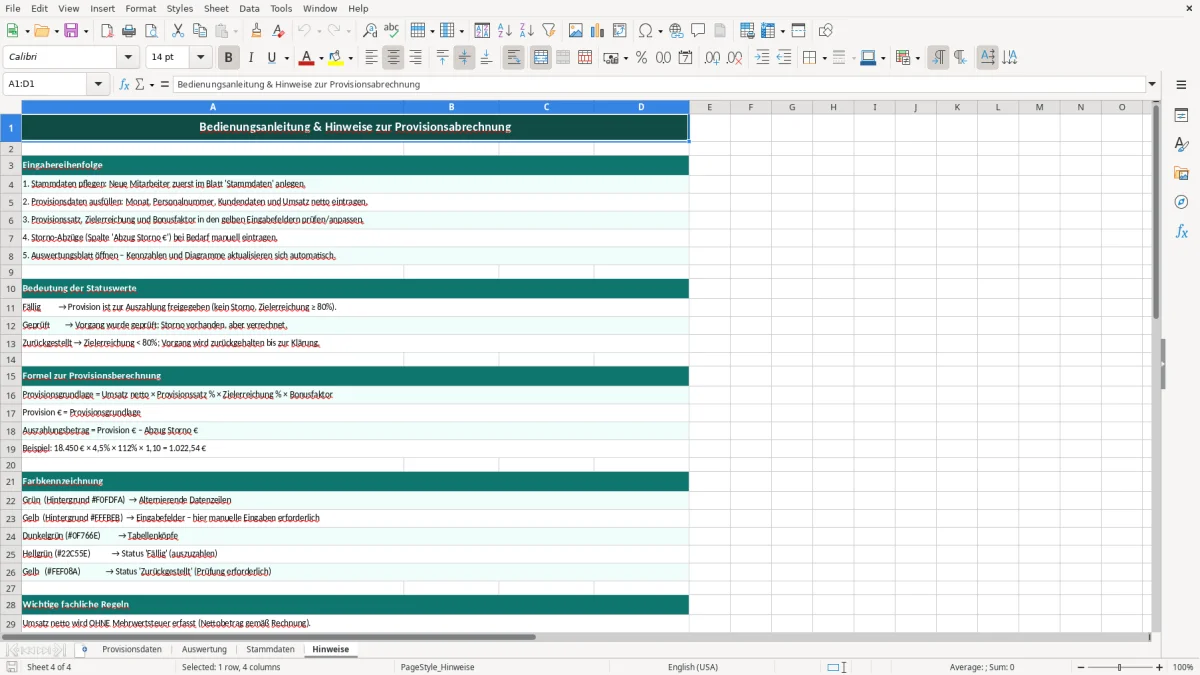
Task: Open the font color dropdown arrow
Action: [x=320, y=58]
